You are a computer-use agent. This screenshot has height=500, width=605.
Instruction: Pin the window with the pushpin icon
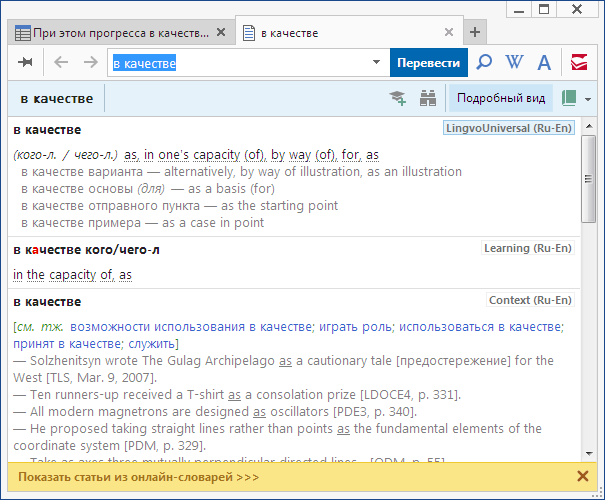tap(25, 63)
